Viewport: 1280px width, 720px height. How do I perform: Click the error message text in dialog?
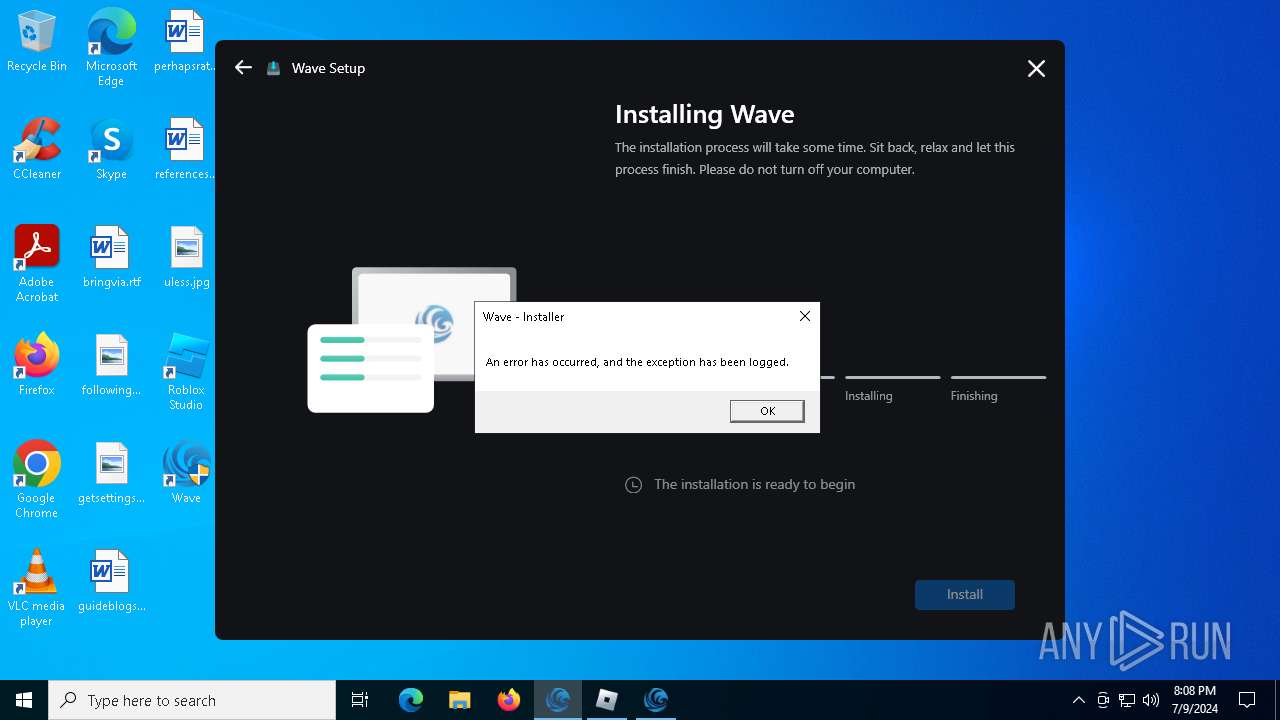click(x=637, y=362)
